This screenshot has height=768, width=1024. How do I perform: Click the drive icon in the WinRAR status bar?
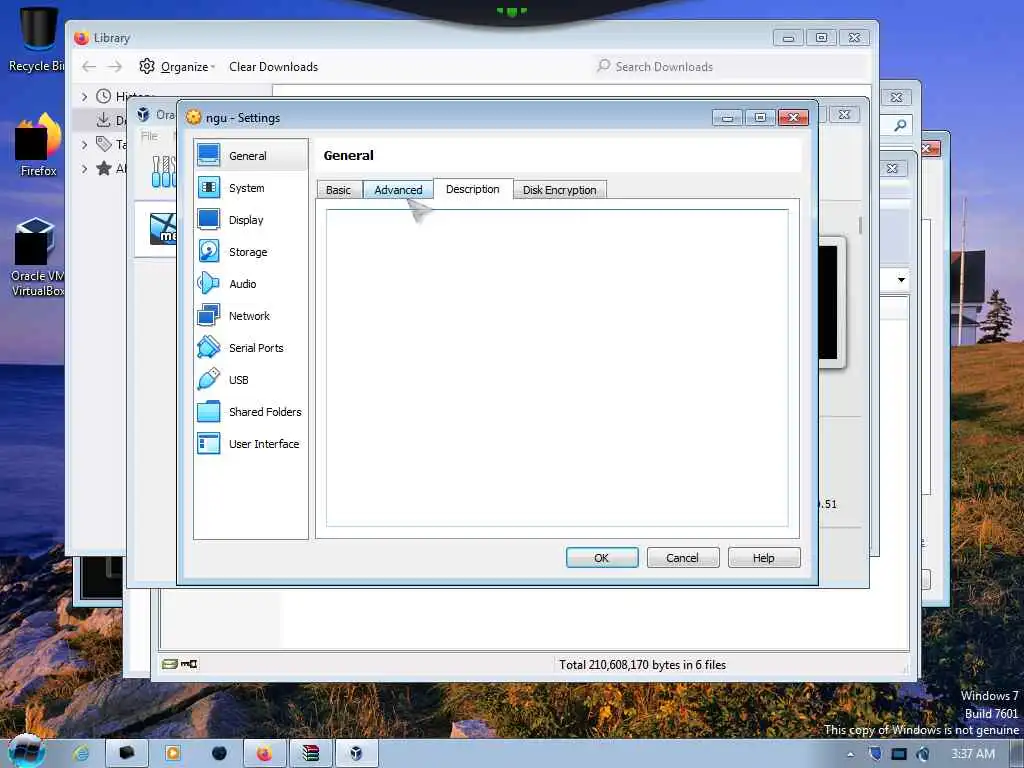pos(170,664)
